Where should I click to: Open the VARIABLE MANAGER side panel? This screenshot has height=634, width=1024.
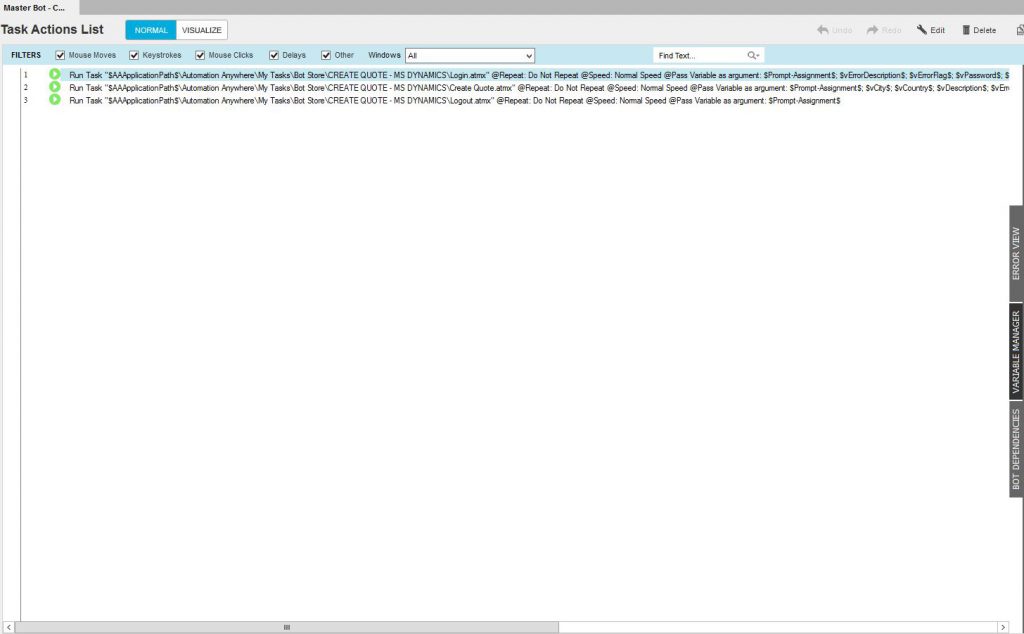[x=1016, y=351]
